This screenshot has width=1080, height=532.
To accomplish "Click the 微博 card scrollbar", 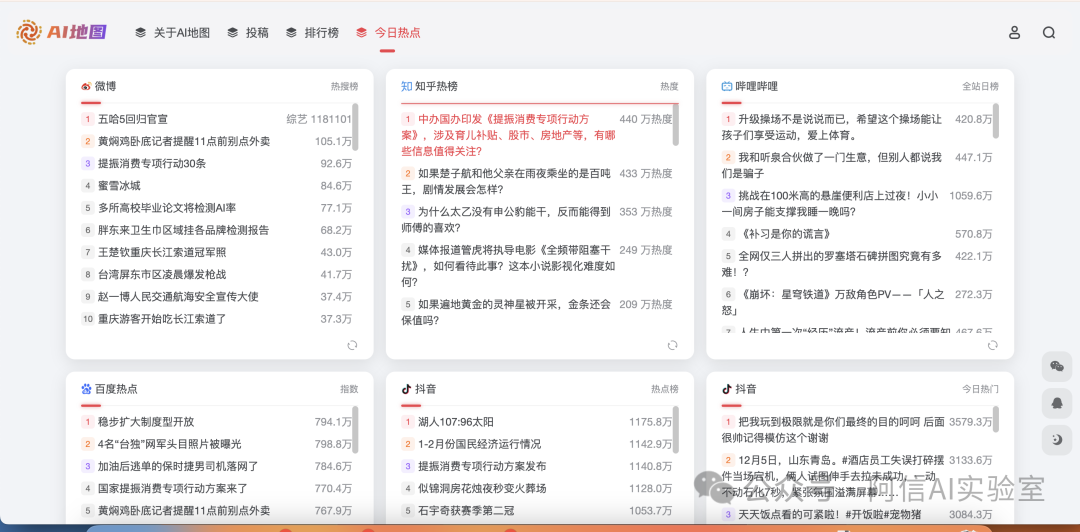I will point(355,128).
